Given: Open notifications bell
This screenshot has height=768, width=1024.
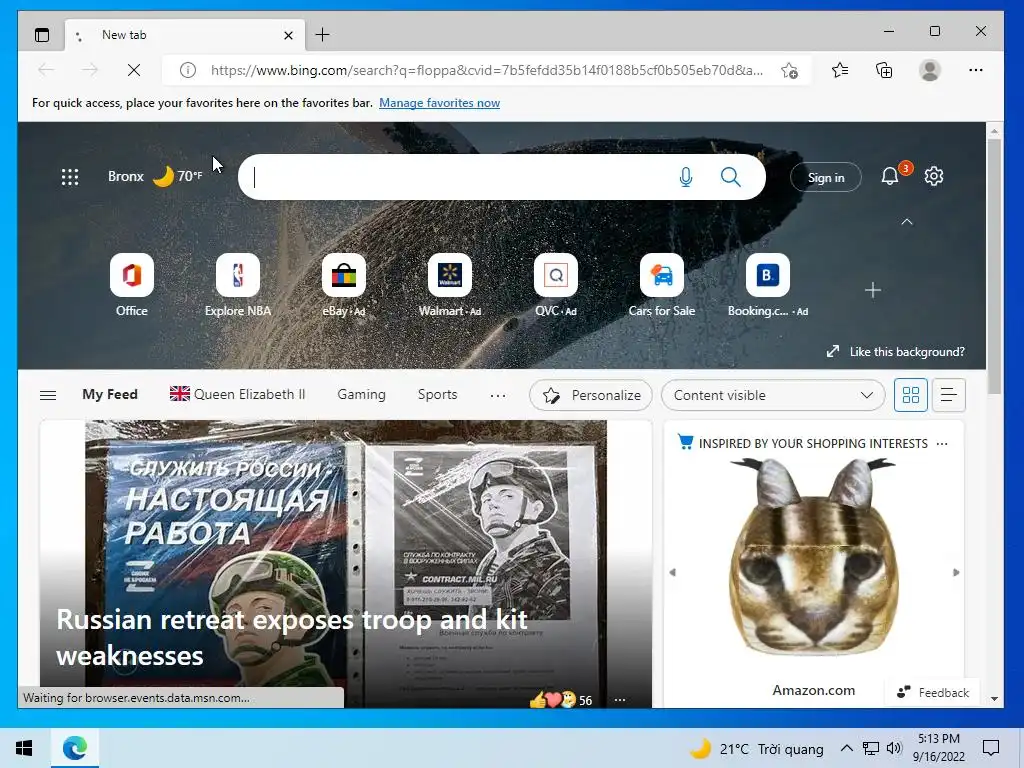Looking at the screenshot, I should [x=890, y=176].
